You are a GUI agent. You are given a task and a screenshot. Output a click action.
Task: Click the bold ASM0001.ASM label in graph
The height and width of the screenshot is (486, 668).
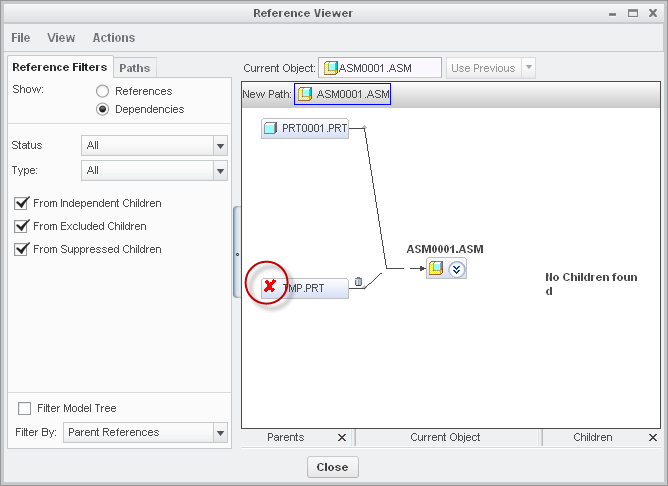tap(445, 249)
